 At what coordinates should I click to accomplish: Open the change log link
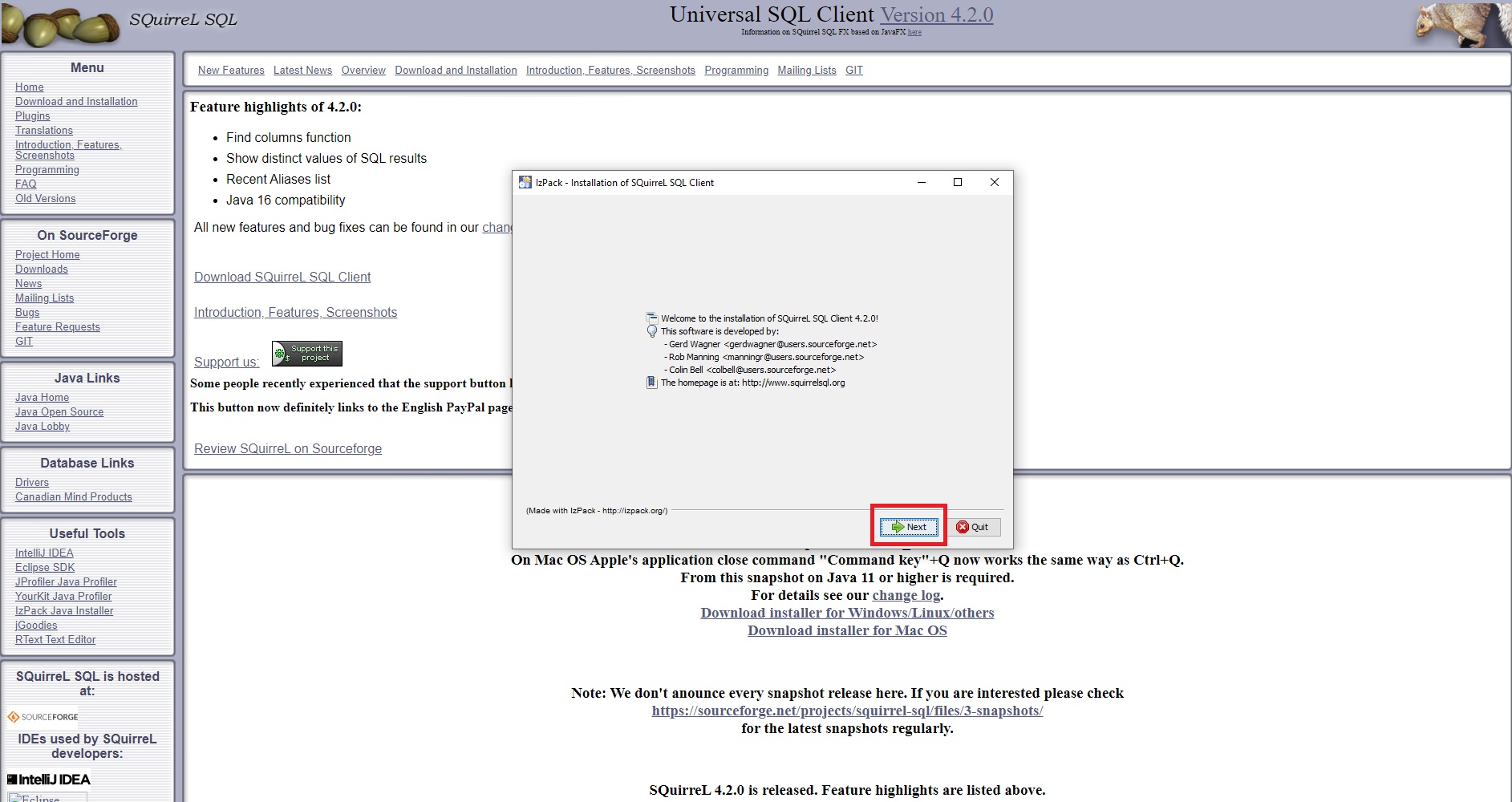(x=906, y=595)
